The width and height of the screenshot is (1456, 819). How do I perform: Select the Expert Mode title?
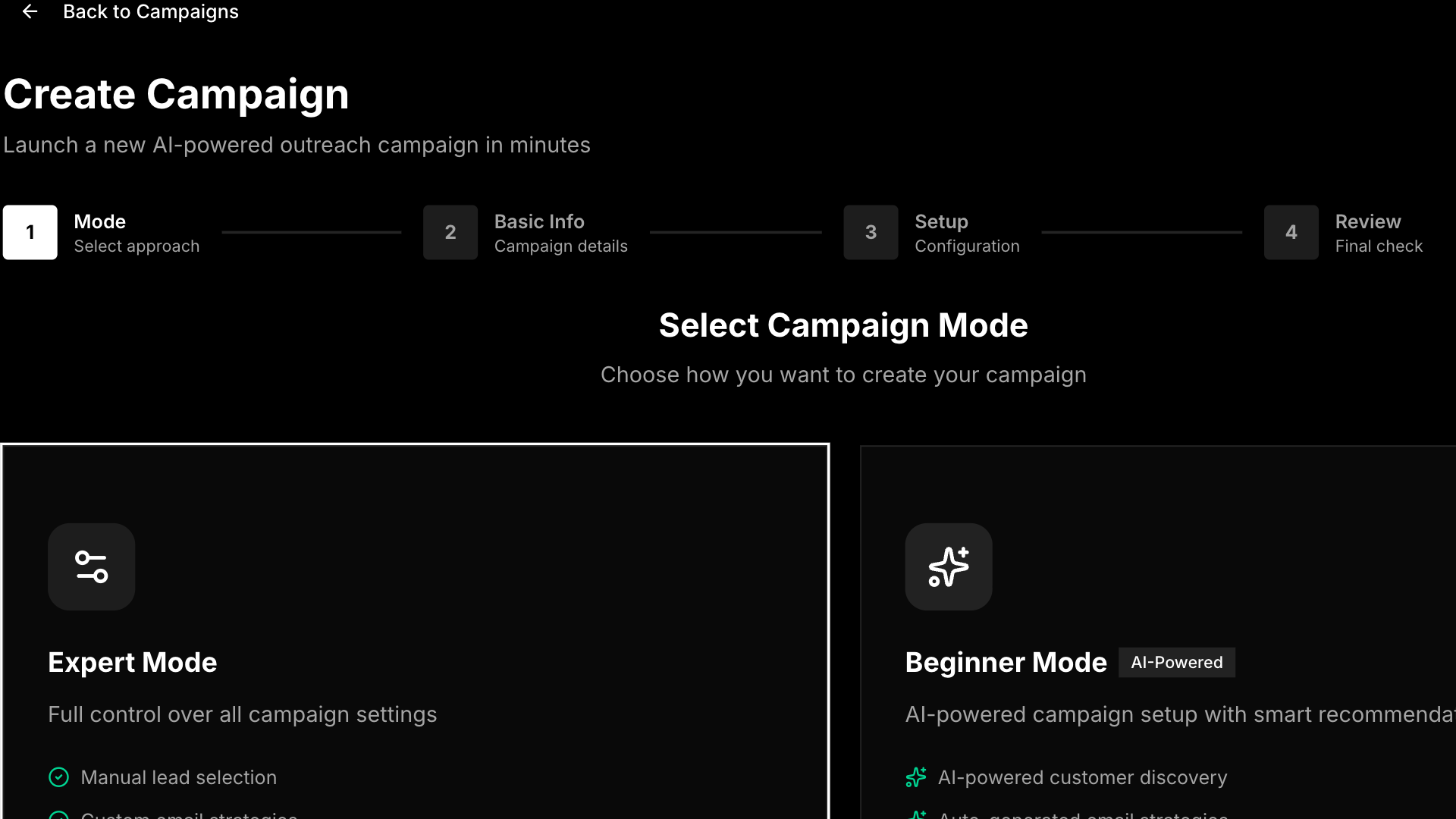[133, 663]
